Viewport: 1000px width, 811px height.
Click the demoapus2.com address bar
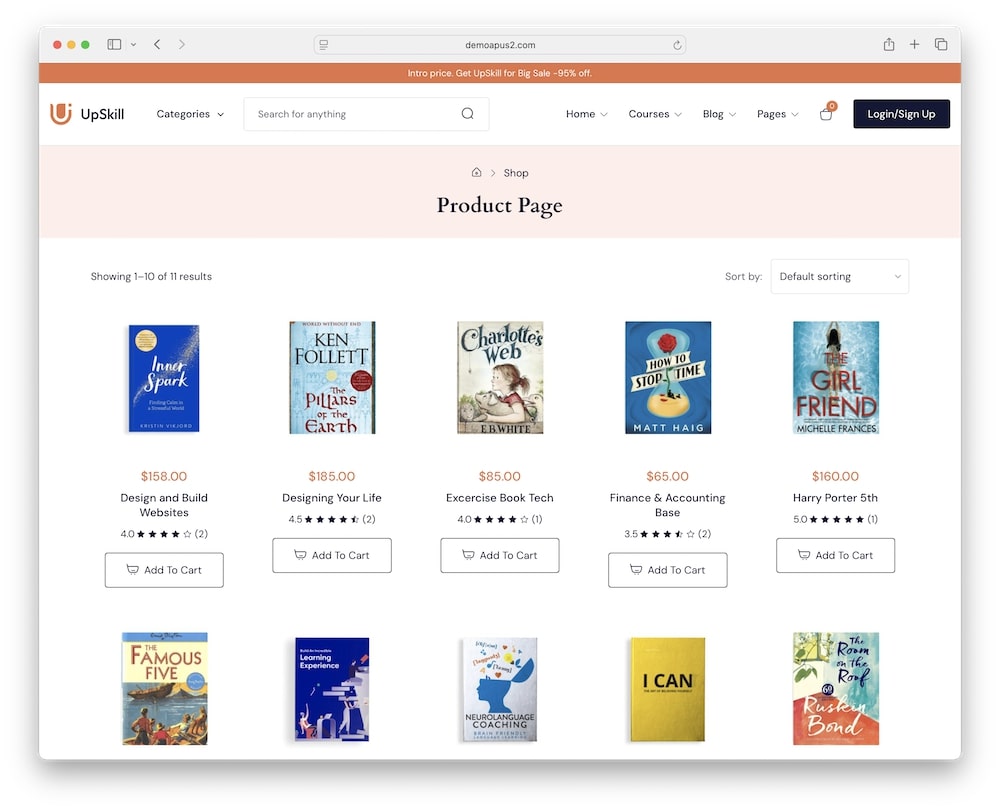pos(500,45)
